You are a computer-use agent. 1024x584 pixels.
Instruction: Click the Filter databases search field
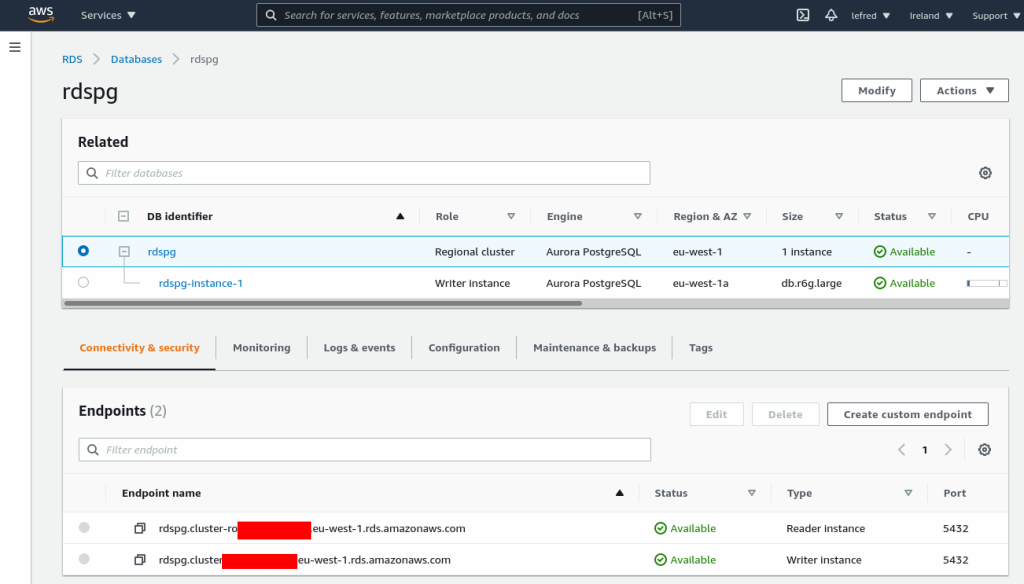click(x=364, y=173)
